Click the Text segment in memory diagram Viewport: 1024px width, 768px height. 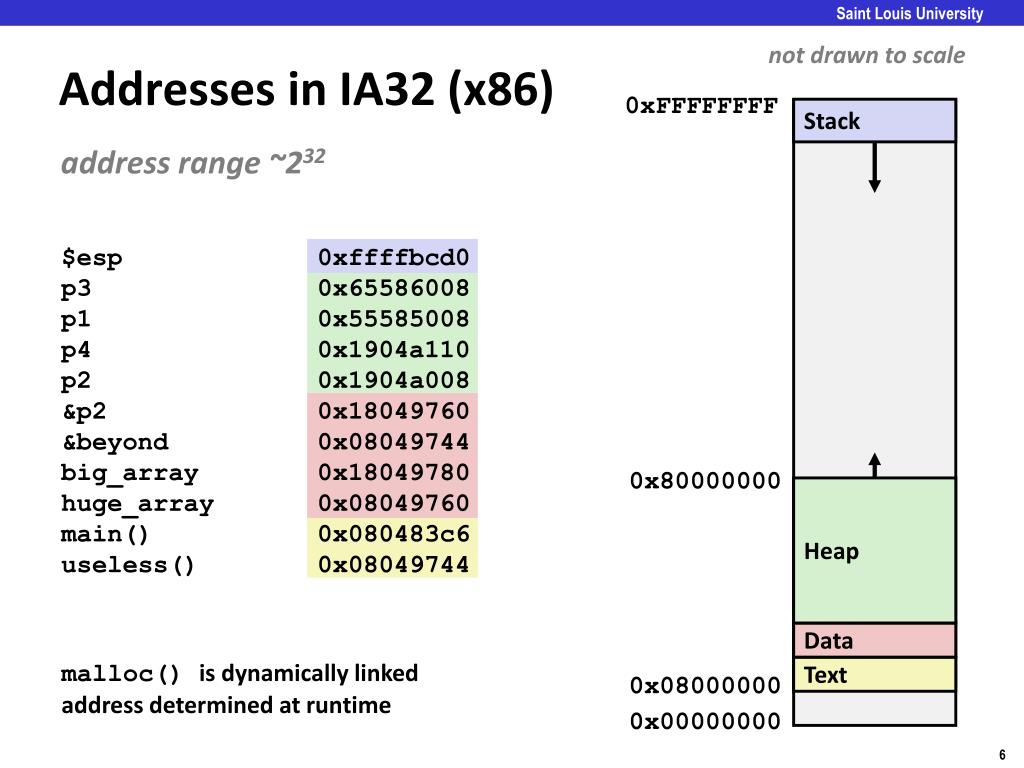(x=874, y=675)
